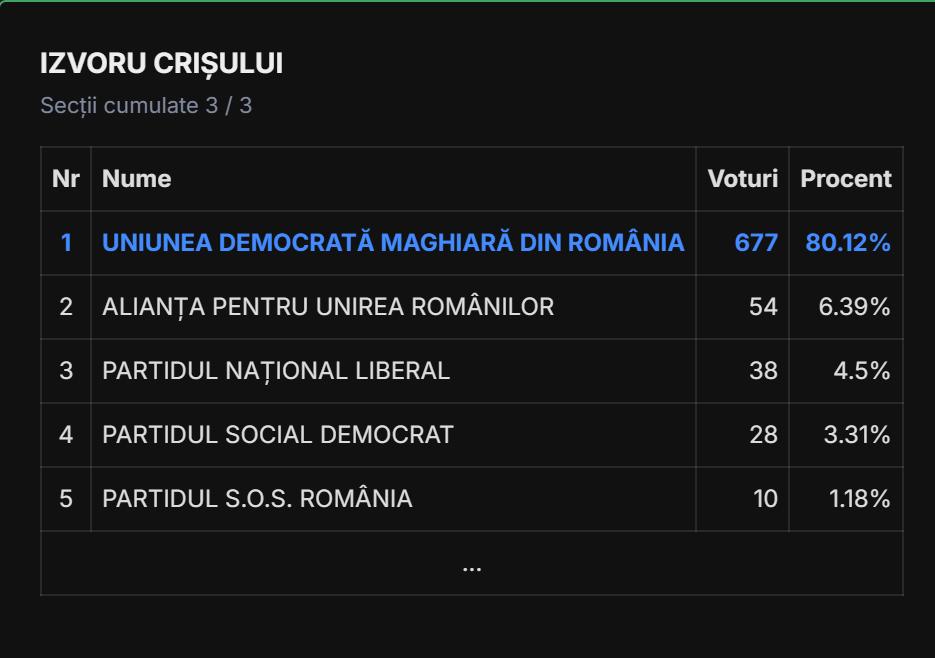
Task: Click the 6.39% percent cell
Action: pos(854,307)
